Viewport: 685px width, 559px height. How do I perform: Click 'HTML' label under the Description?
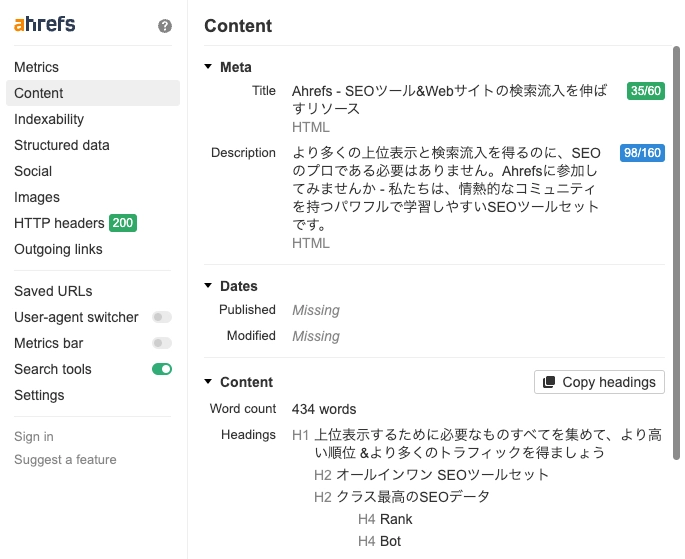click(311, 243)
